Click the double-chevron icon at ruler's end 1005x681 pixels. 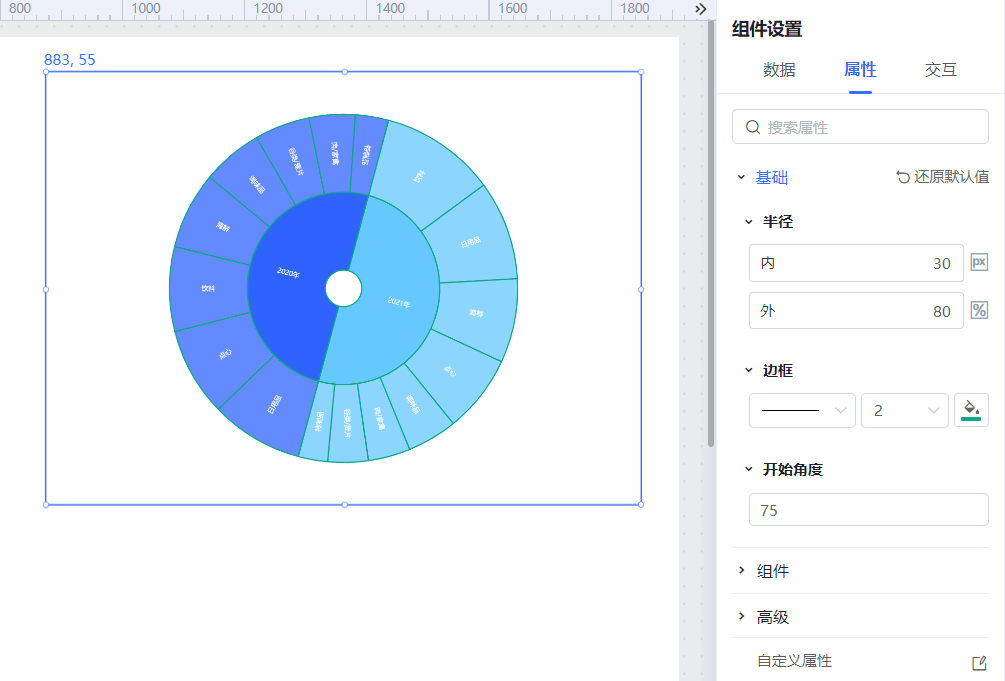point(701,9)
